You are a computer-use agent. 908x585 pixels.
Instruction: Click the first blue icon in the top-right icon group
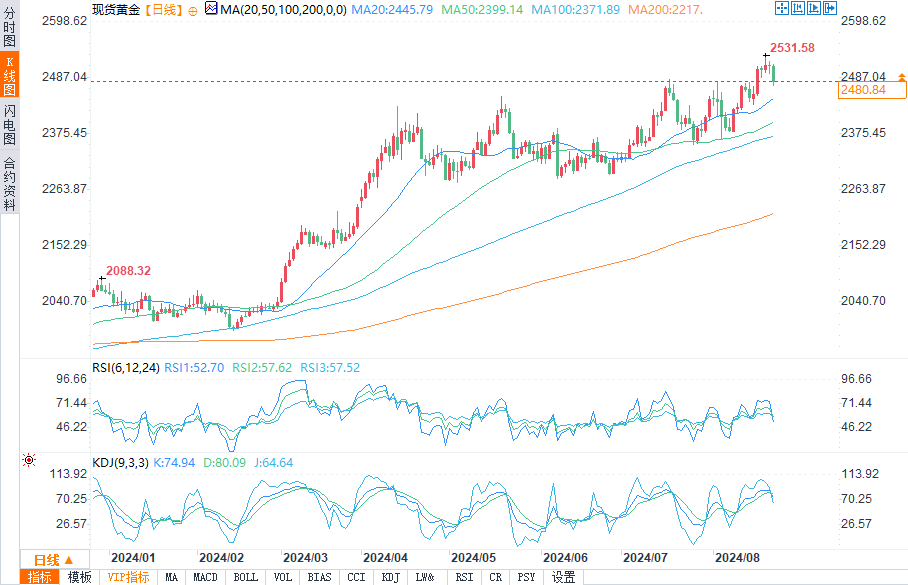point(783,9)
